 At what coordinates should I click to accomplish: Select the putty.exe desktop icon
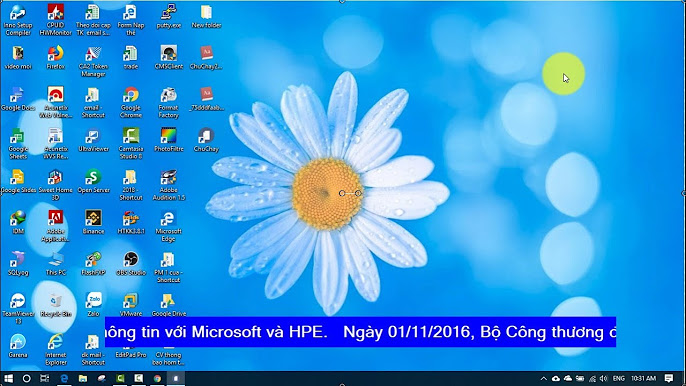(x=168, y=17)
